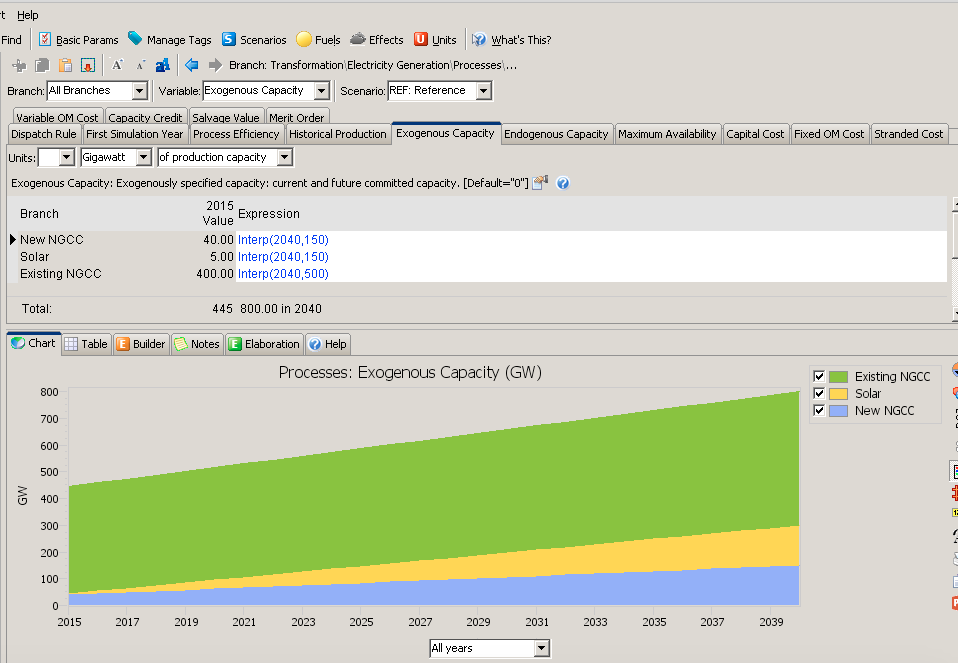The width and height of the screenshot is (958, 663).
Task: Switch to Merit Order tab
Action: click(297, 117)
